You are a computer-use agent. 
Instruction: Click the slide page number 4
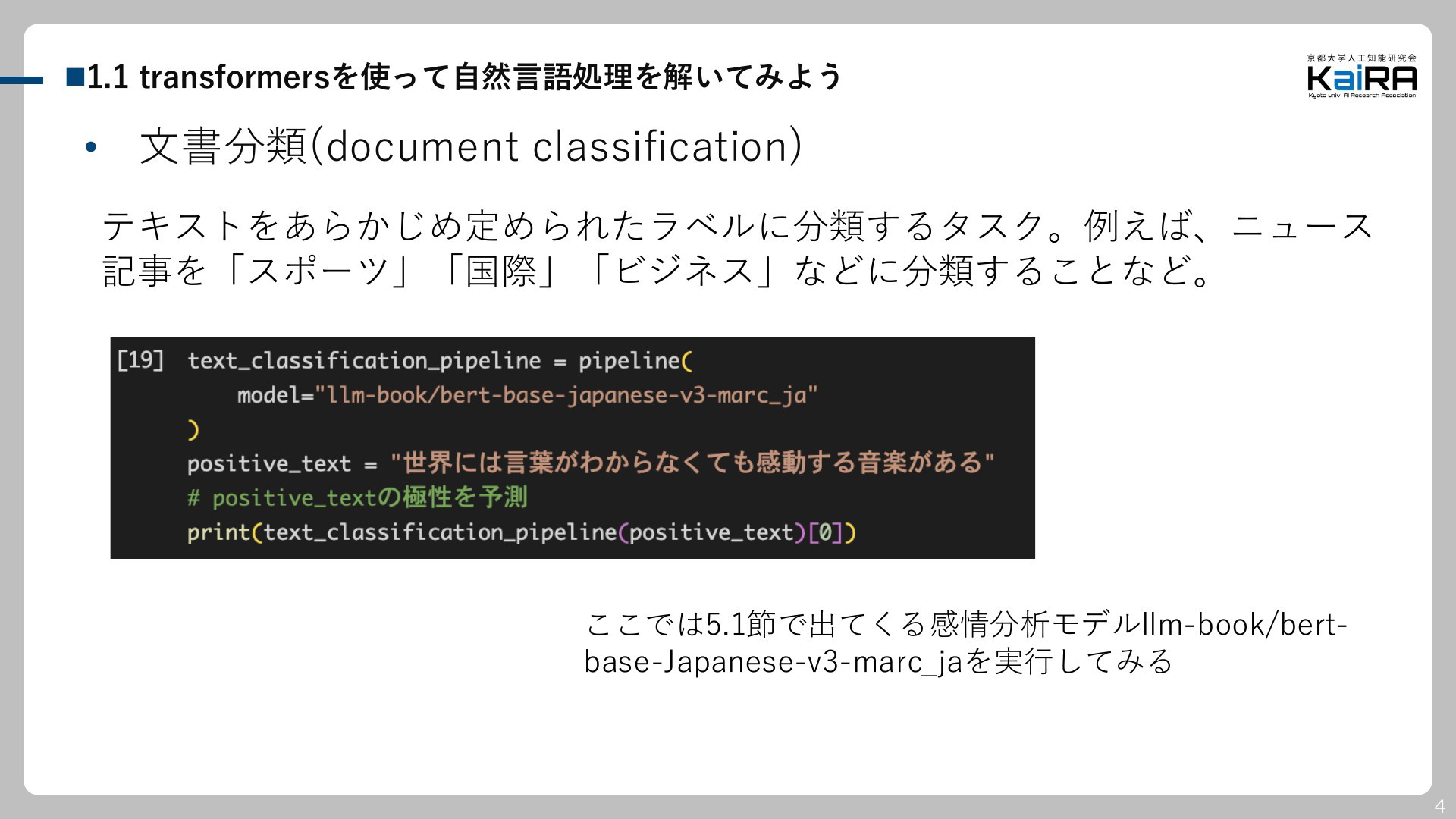tap(1439, 806)
